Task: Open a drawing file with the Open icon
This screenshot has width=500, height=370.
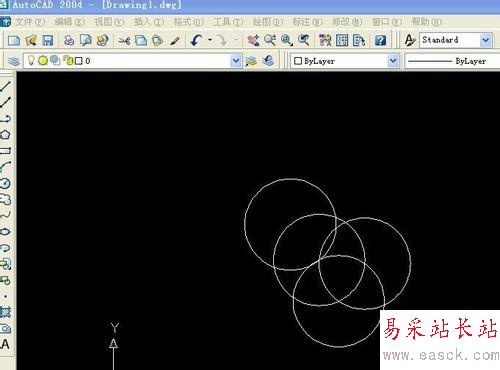Action: [x=31, y=40]
